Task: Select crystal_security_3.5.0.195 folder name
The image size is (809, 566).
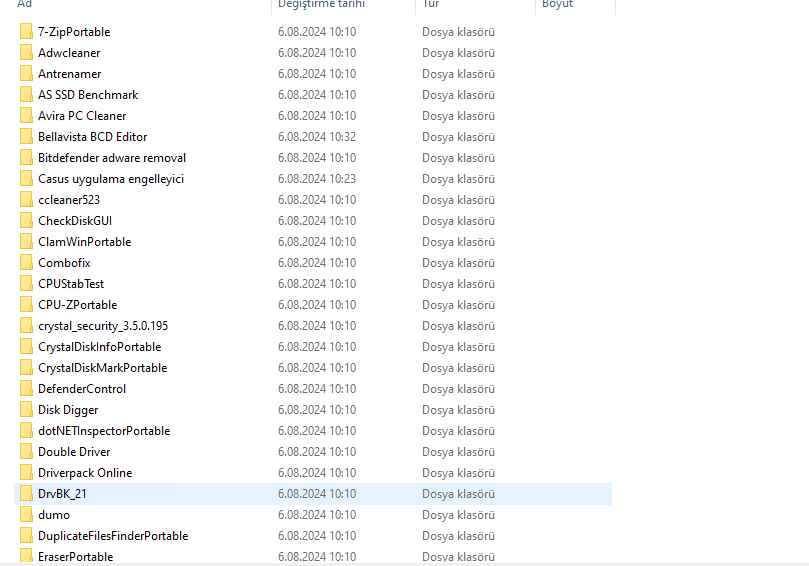Action: coord(102,326)
